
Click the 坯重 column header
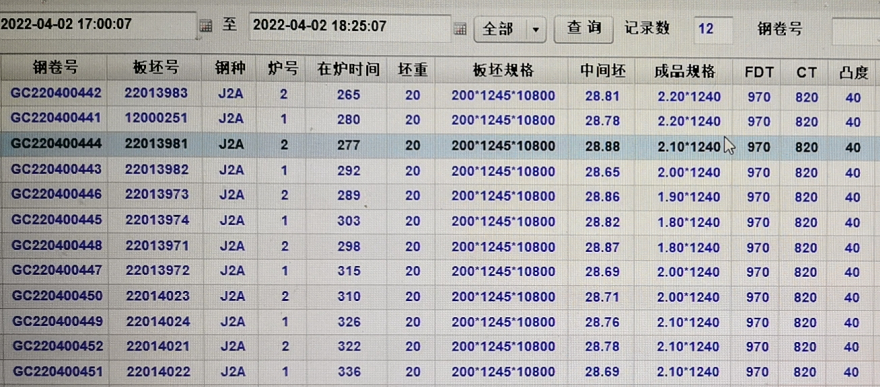pos(413,71)
